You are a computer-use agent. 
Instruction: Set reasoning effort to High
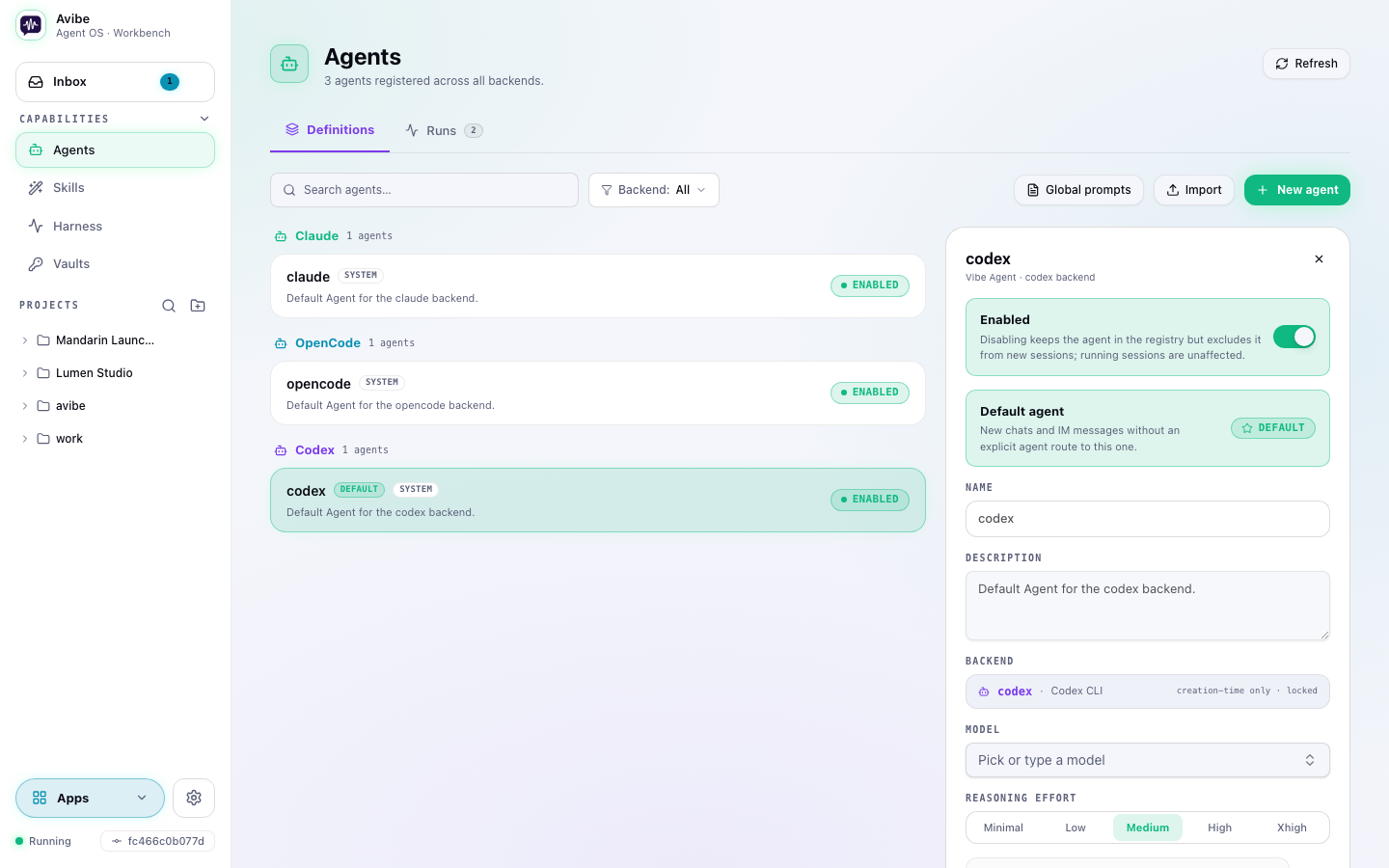point(1220,827)
